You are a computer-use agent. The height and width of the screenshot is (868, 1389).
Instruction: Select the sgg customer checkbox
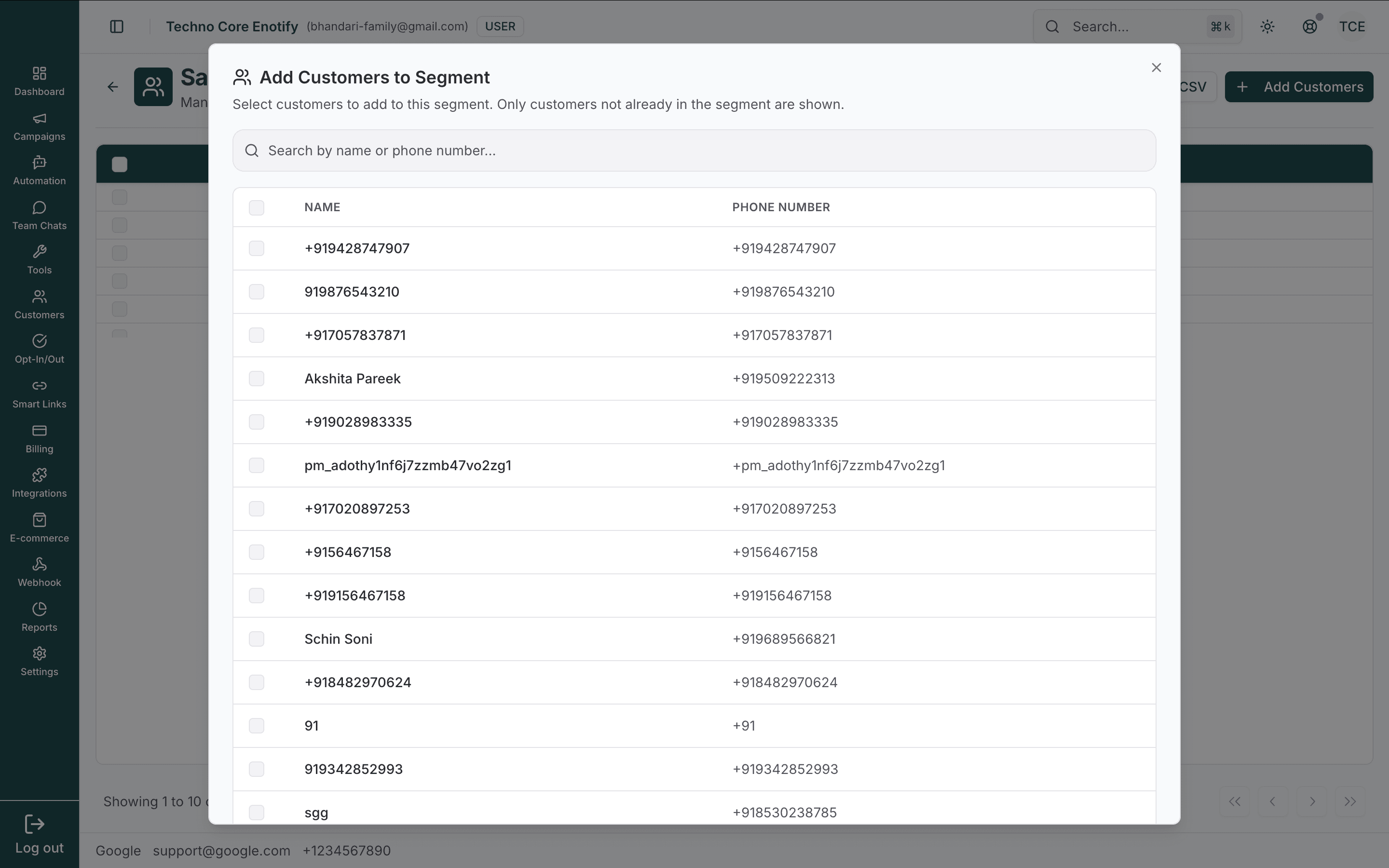[x=257, y=813]
